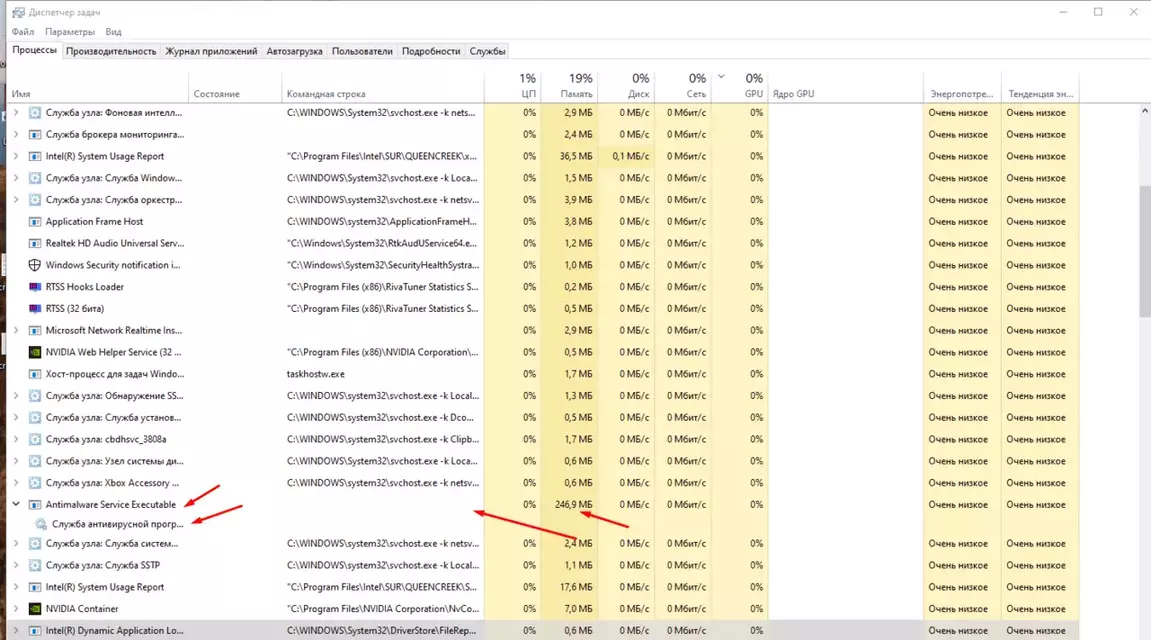Sort by the ЦП column header
The height and width of the screenshot is (640, 1151).
[512, 87]
